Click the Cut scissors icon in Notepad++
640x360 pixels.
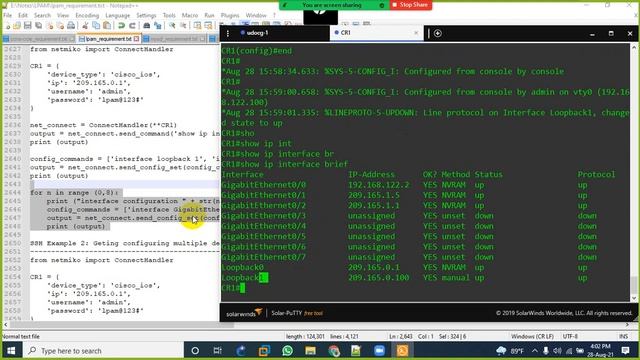point(85,26)
